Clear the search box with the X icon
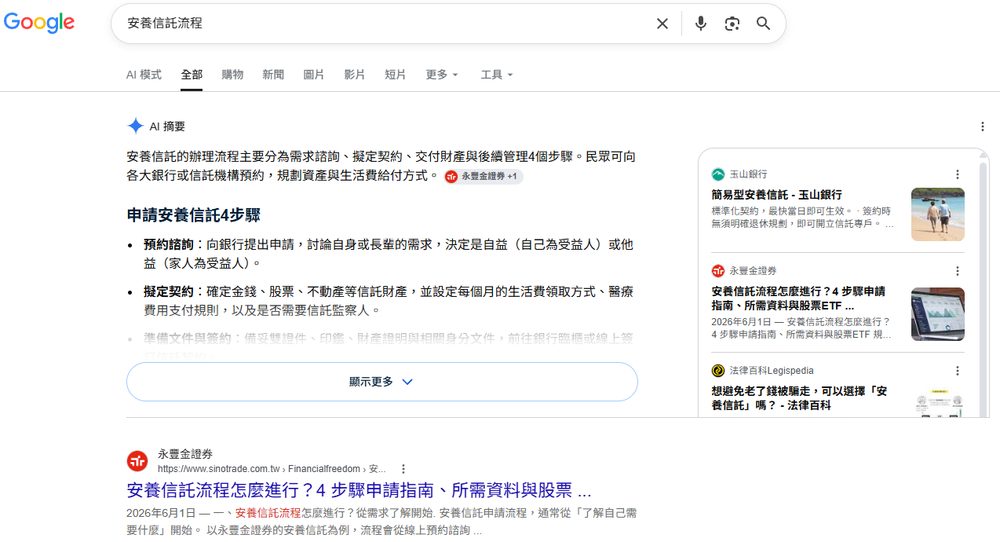The width and height of the screenshot is (1000, 542). pyautogui.click(x=662, y=24)
